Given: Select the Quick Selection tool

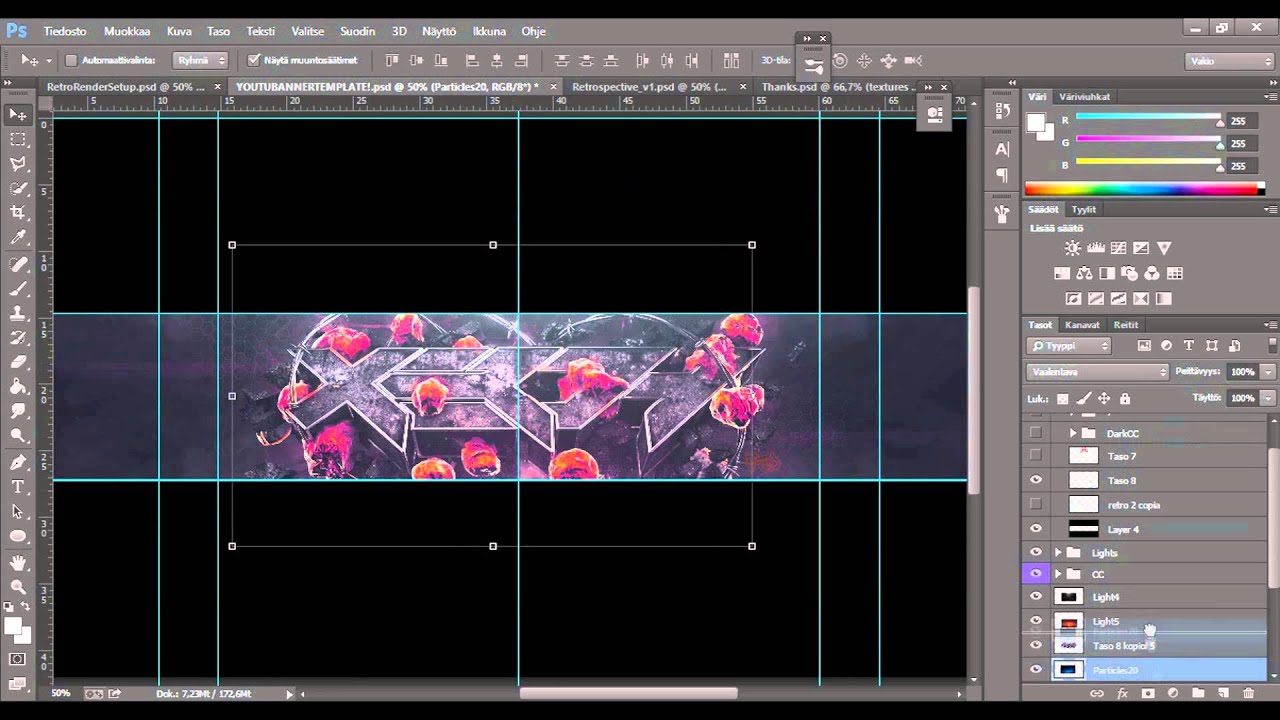Looking at the screenshot, I should tap(18, 189).
